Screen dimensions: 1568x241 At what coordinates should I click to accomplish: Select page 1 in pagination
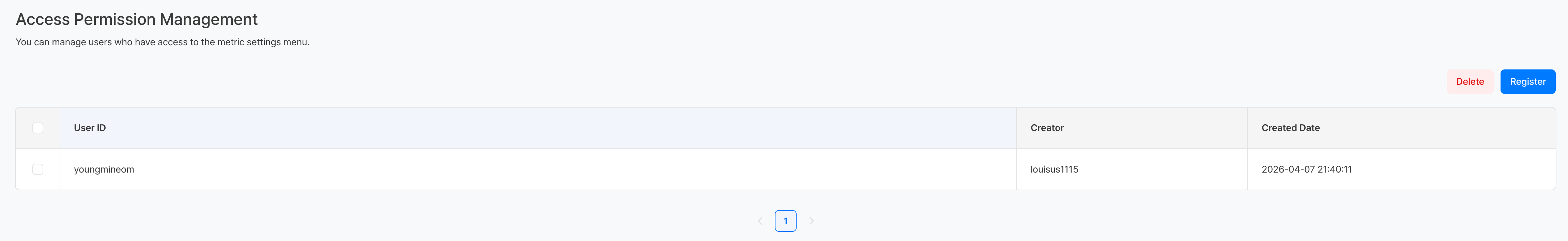coord(785,221)
